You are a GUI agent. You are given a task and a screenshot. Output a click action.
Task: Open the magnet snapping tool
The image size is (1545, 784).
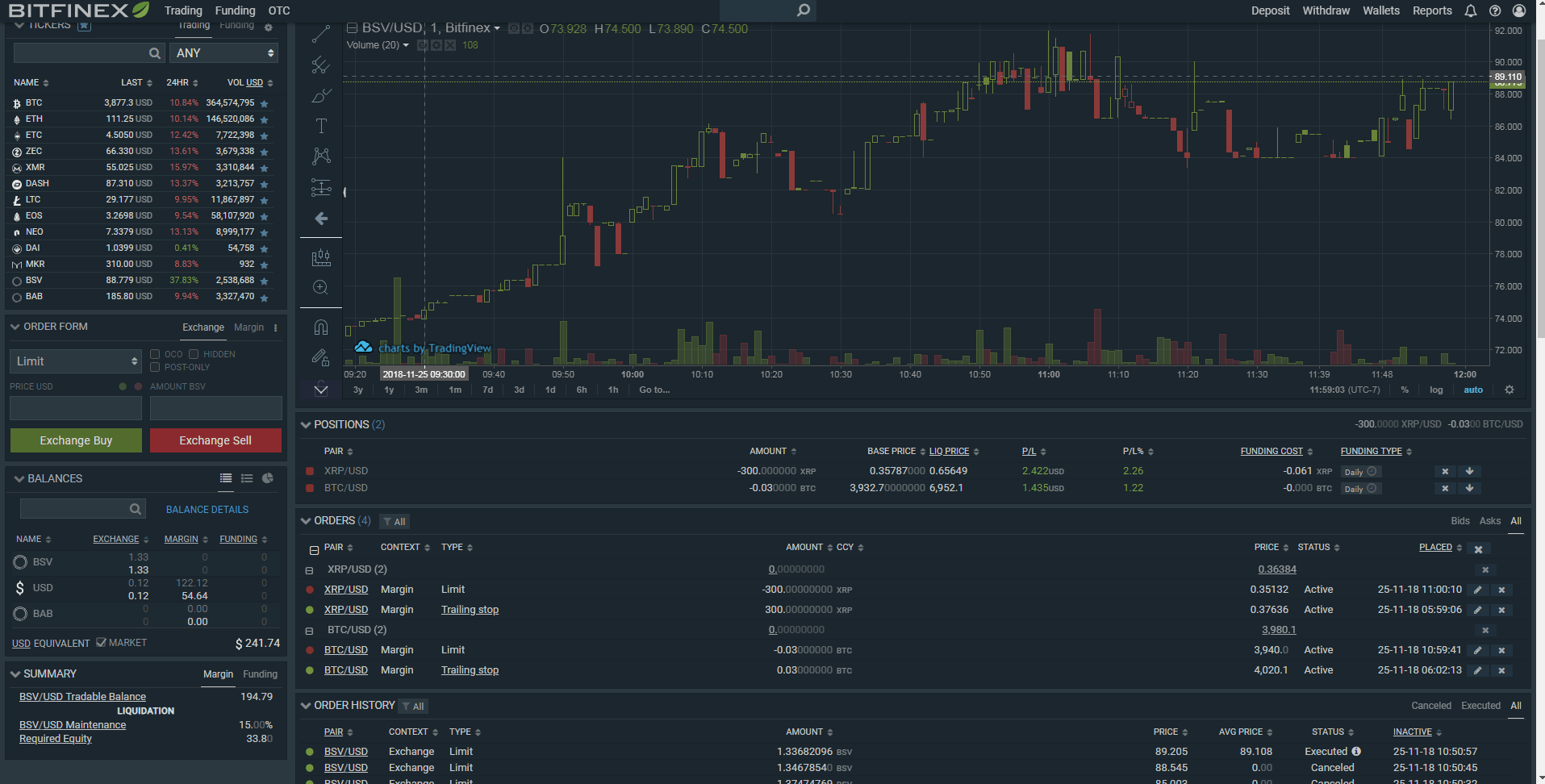321,327
